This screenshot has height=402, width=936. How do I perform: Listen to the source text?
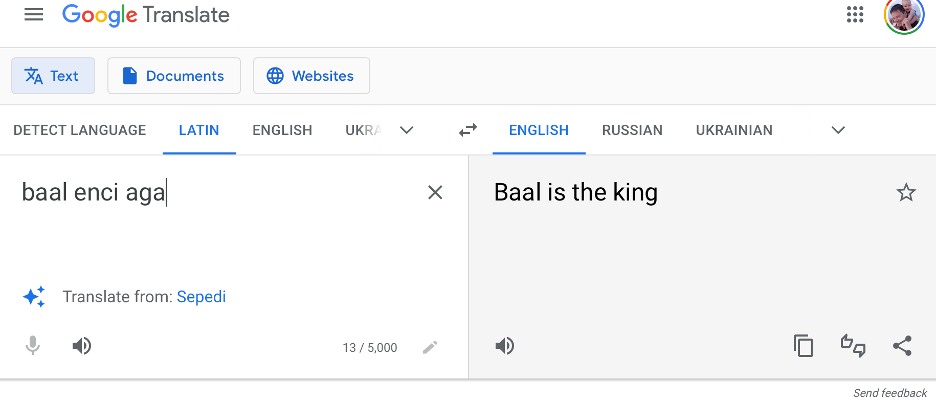point(82,346)
